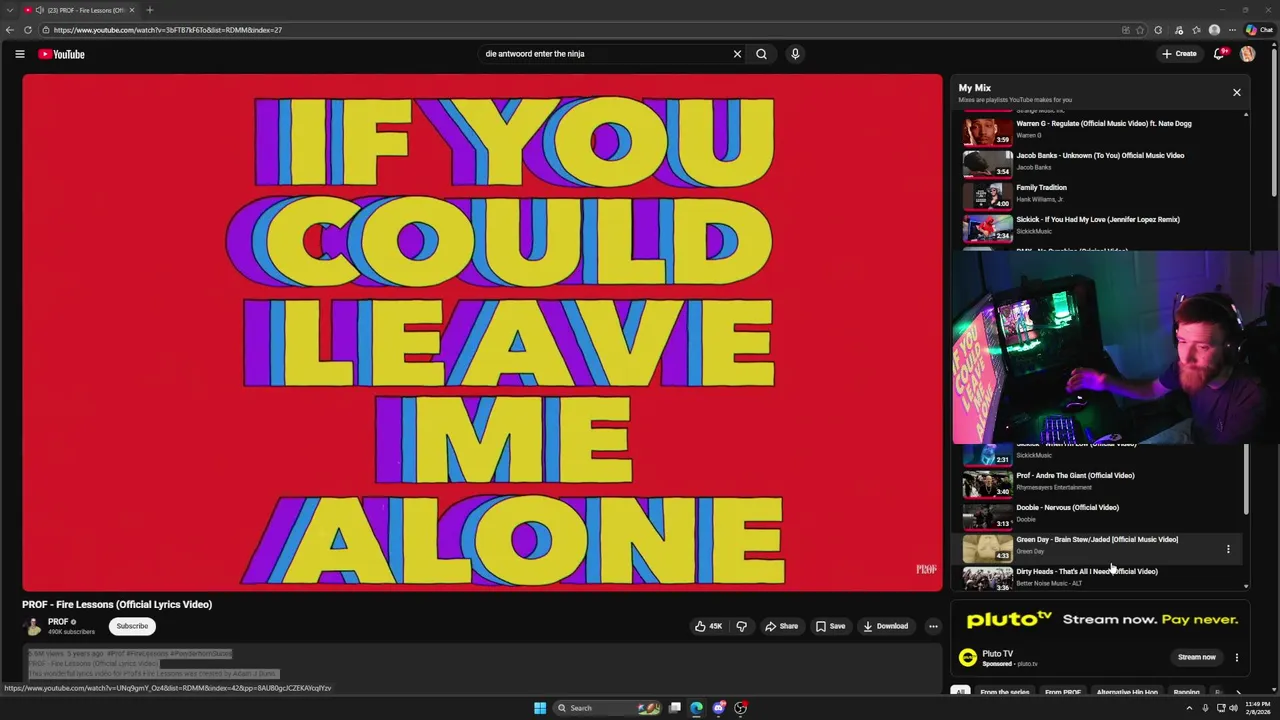Open the YouTube account avatar menu
Image resolution: width=1280 pixels, height=720 pixels.
point(1247,54)
